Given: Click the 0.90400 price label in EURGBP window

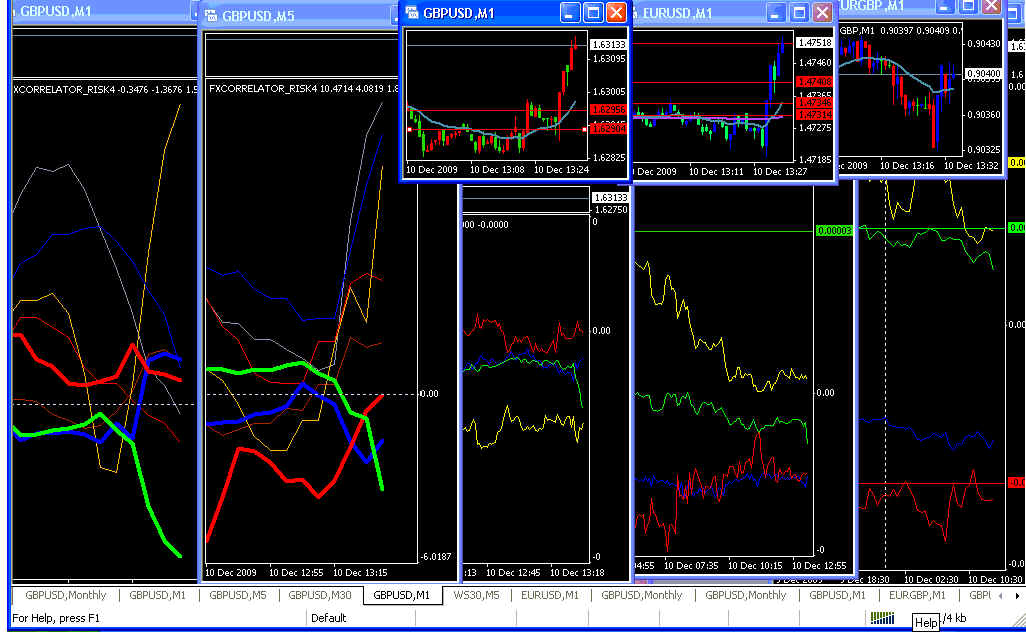Looking at the screenshot, I should click(983, 74).
